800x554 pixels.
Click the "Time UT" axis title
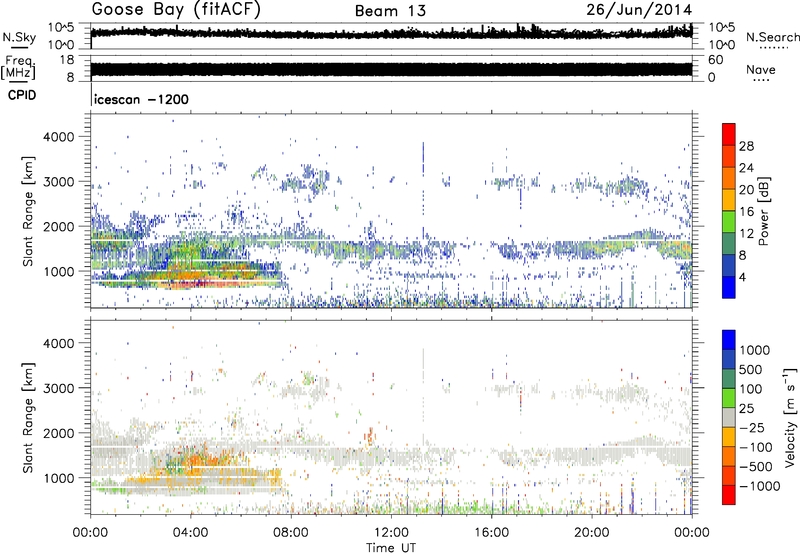click(391, 548)
